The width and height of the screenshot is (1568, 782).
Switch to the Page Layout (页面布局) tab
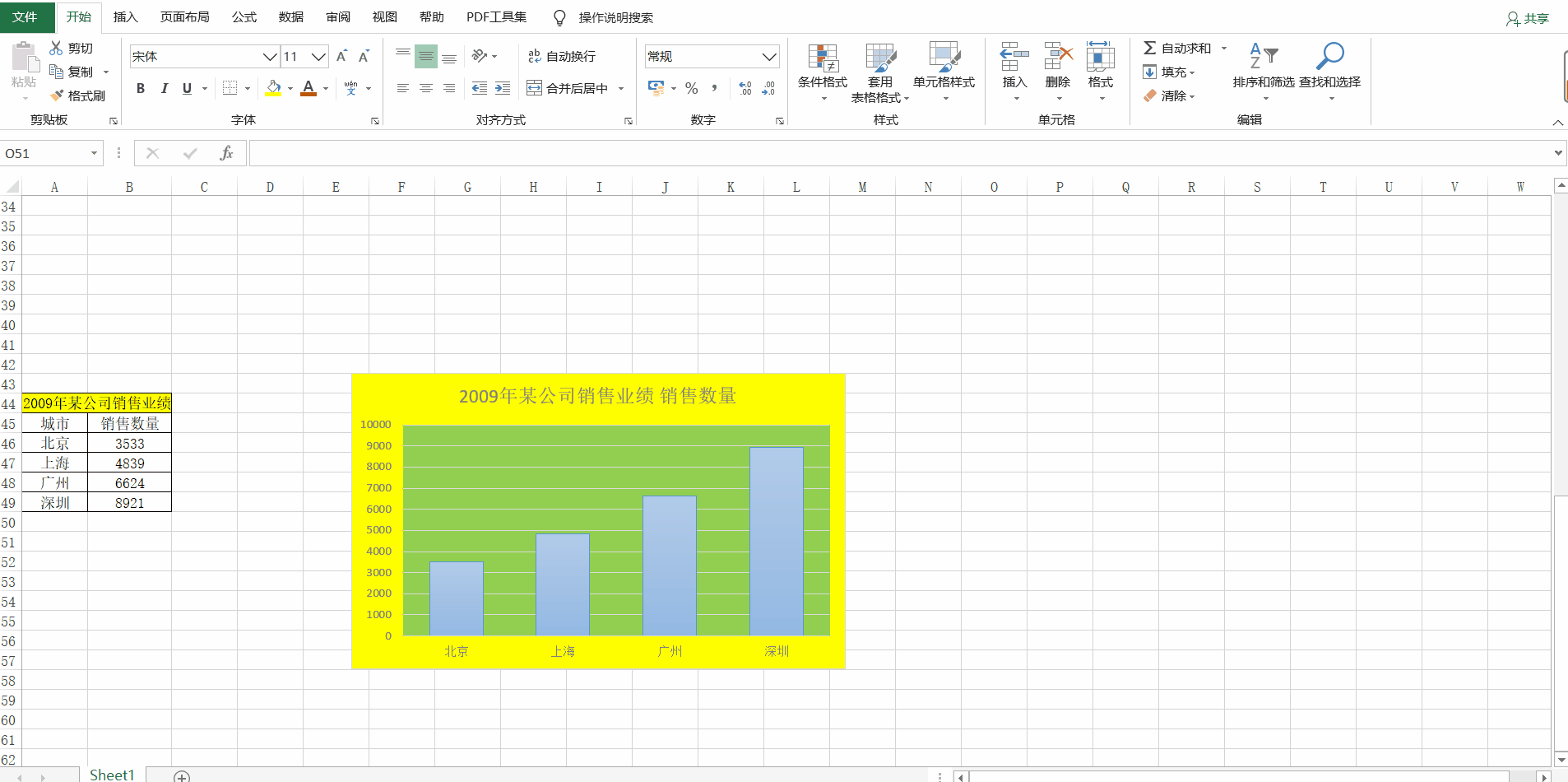pyautogui.click(x=184, y=17)
